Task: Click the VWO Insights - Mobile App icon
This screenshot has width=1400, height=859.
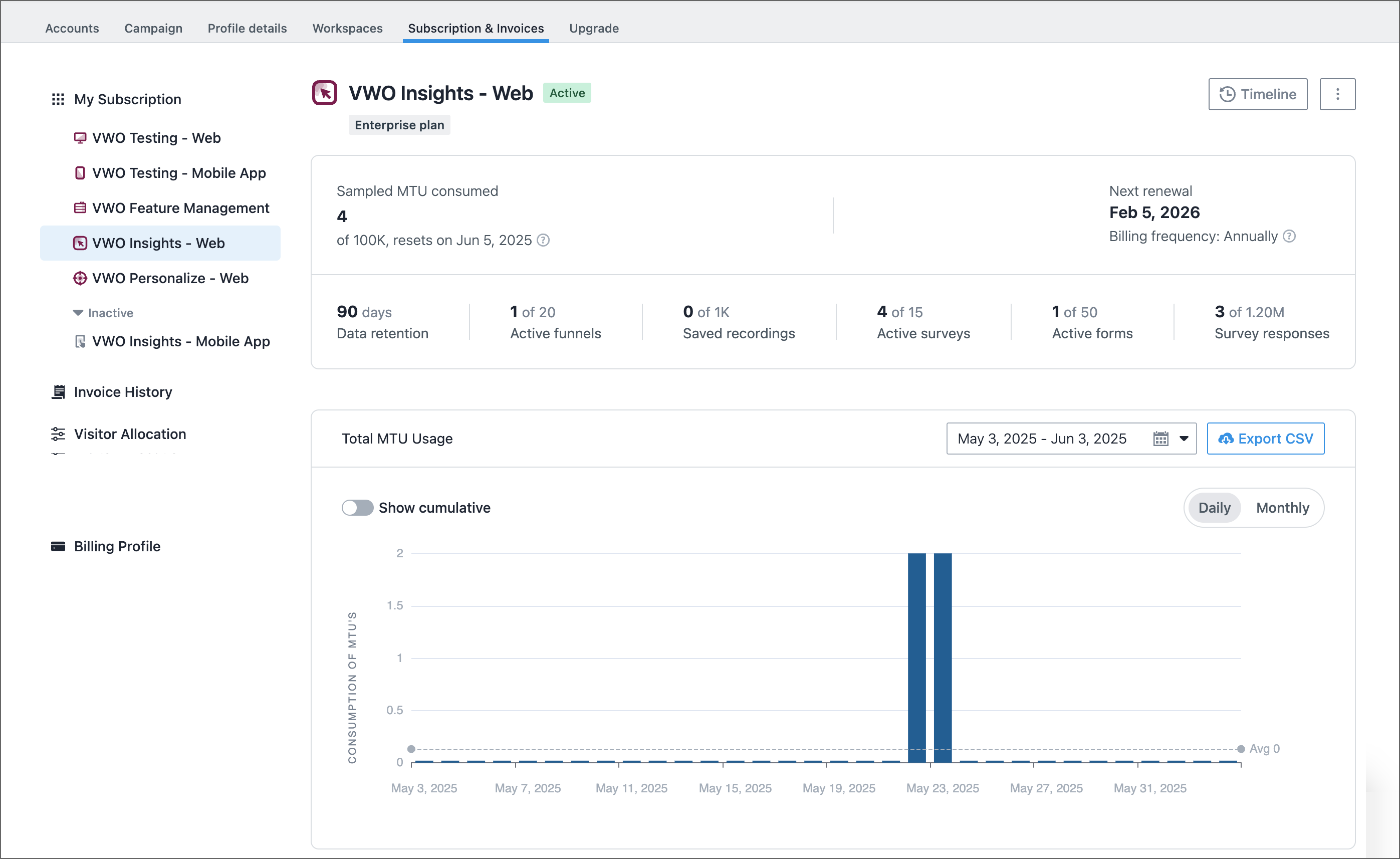Action: pyautogui.click(x=80, y=341)
